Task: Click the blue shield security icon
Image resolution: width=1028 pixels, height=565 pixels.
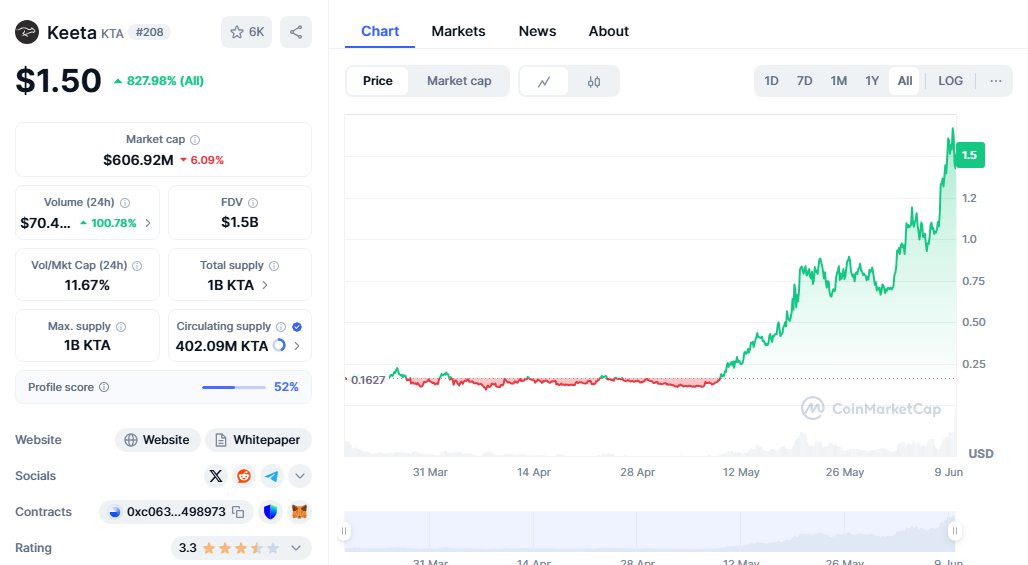Action: click(270, 512)
